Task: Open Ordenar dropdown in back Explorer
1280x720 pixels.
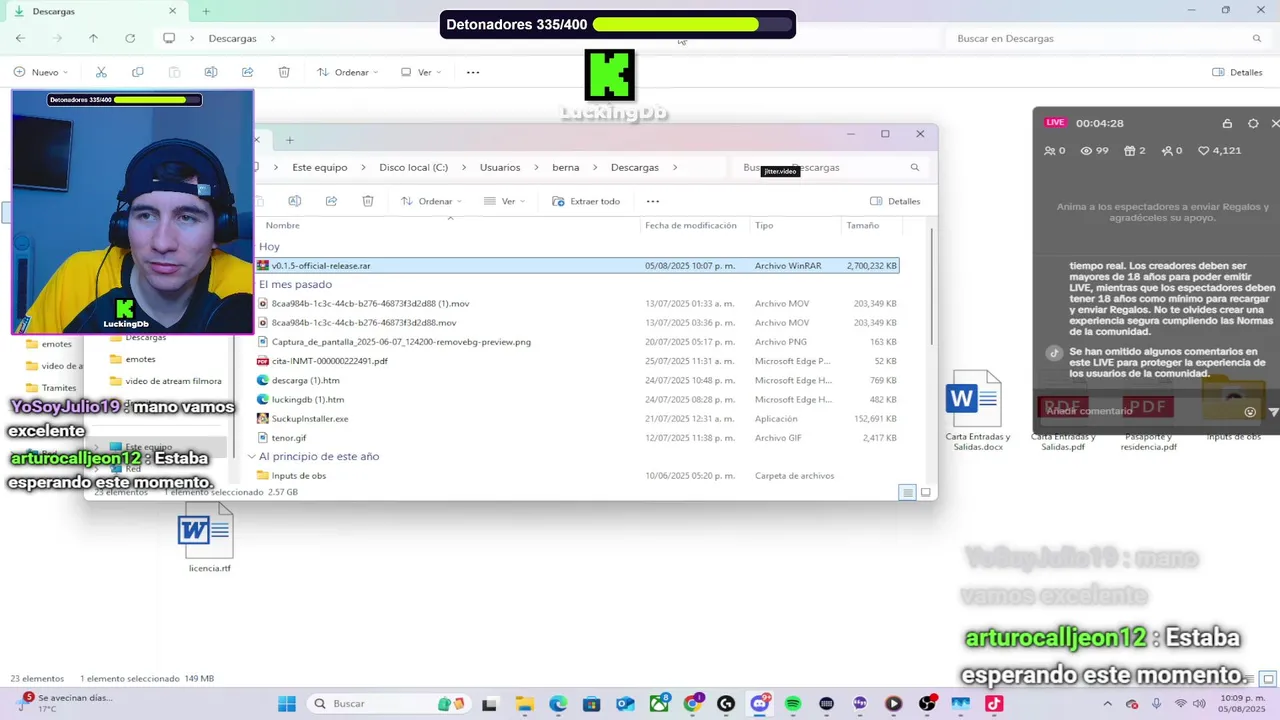Action: (x=348, y=72)
